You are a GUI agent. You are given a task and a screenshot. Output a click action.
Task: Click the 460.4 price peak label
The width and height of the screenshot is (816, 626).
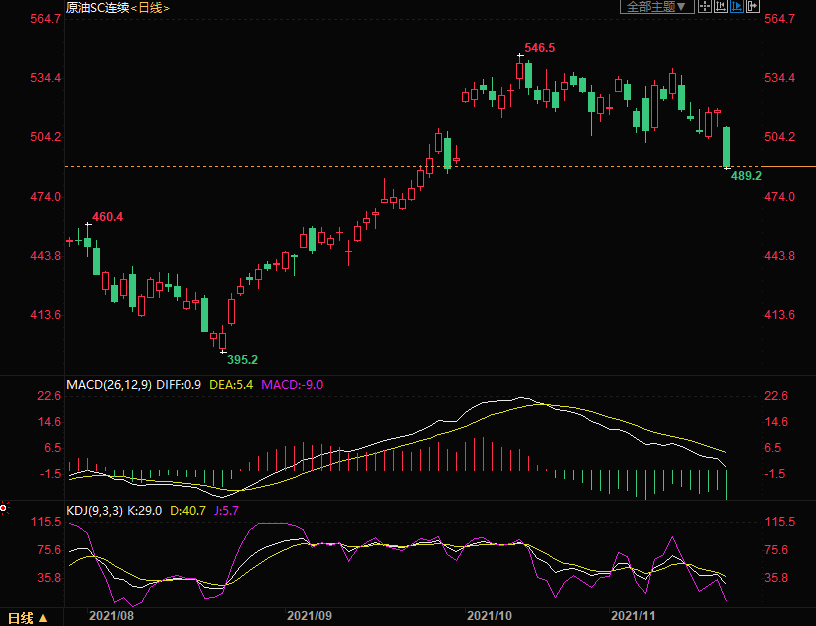107,216
